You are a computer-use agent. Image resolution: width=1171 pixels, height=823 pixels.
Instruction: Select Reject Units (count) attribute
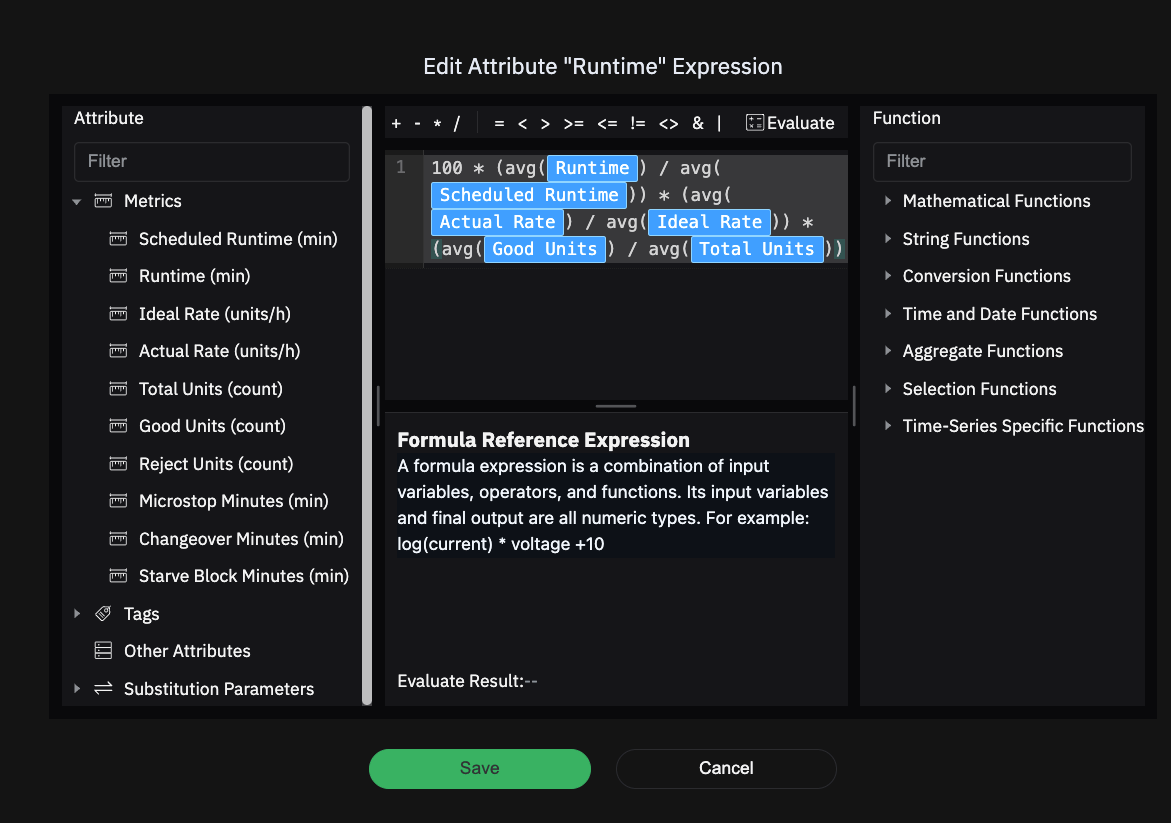[216, 464]
